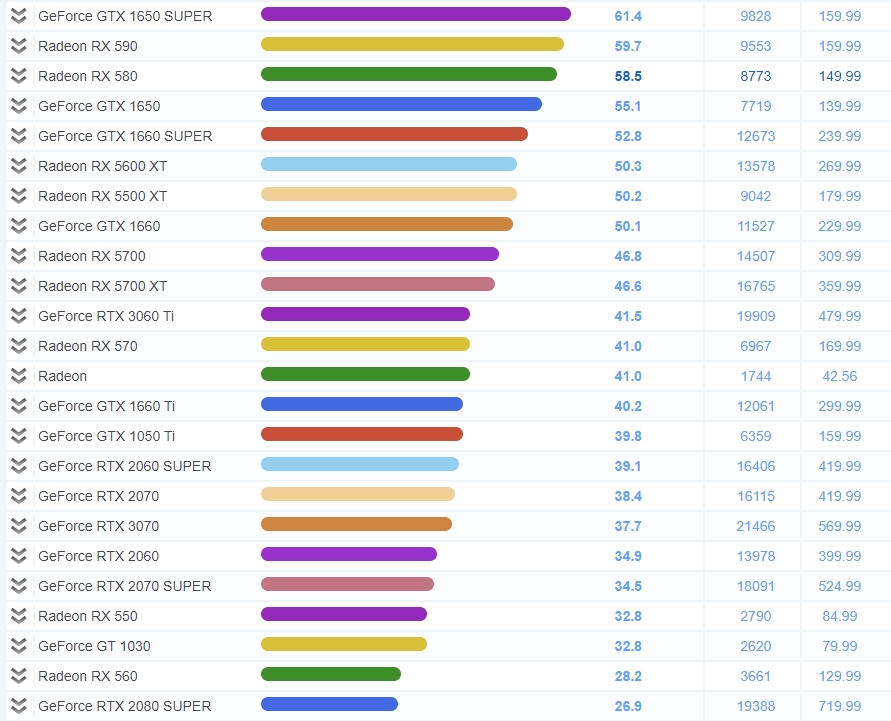Click the red bar for GeForce GTX 1050 Ti

click(362, 434)
